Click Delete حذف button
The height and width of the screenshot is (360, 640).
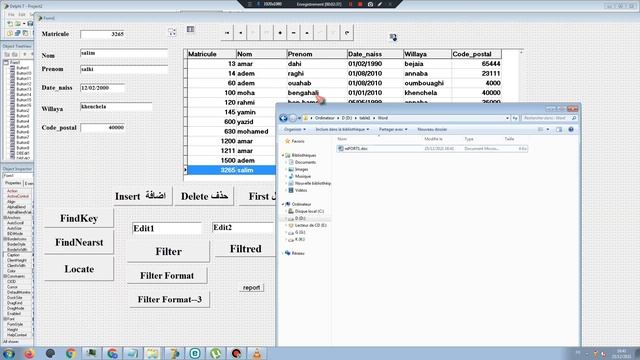coord(204,196)
